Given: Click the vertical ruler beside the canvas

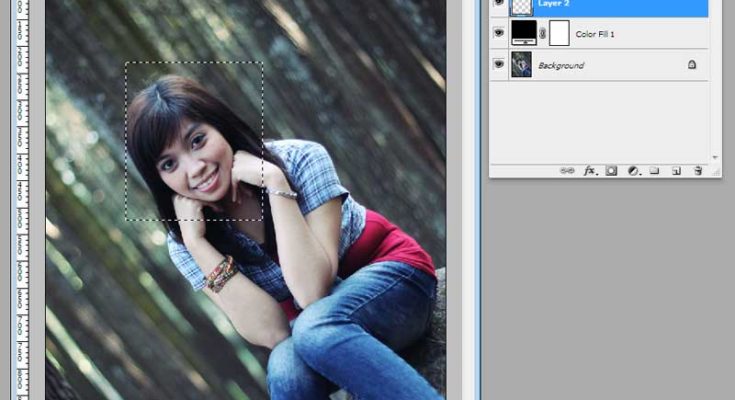Looking at the screenshot, I should (22, 200).
